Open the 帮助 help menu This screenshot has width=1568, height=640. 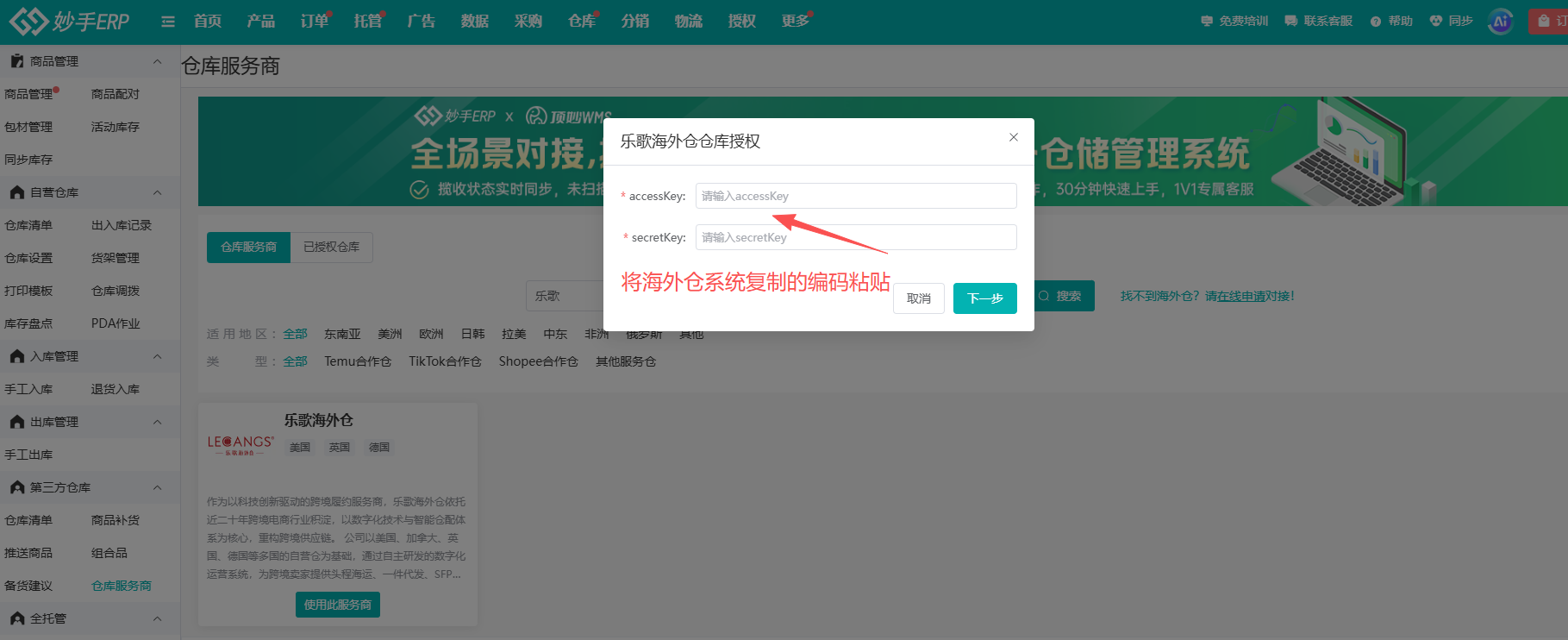(1391, 22)
